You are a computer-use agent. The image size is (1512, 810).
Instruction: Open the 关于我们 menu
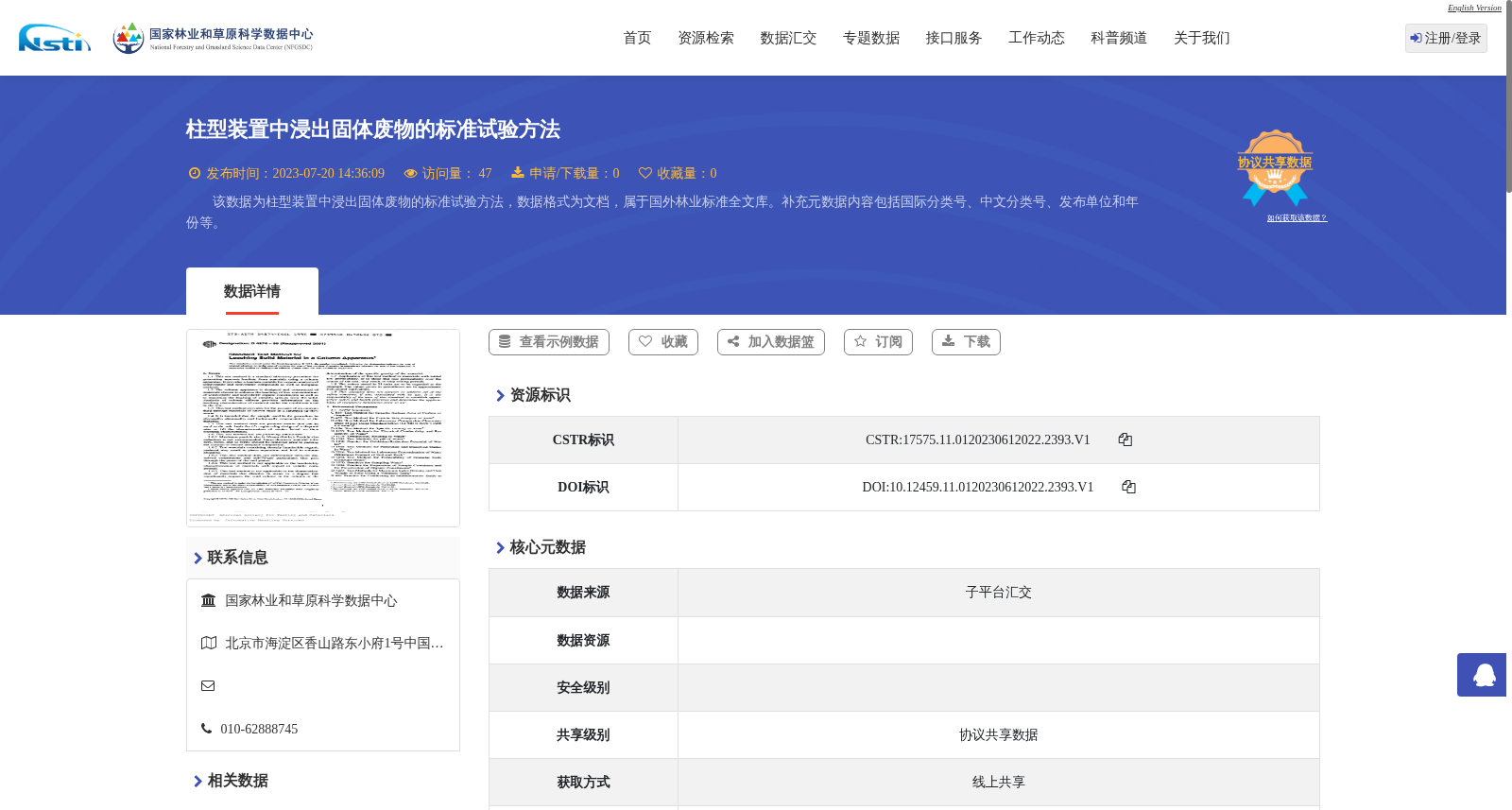[x=1202, y=38]
